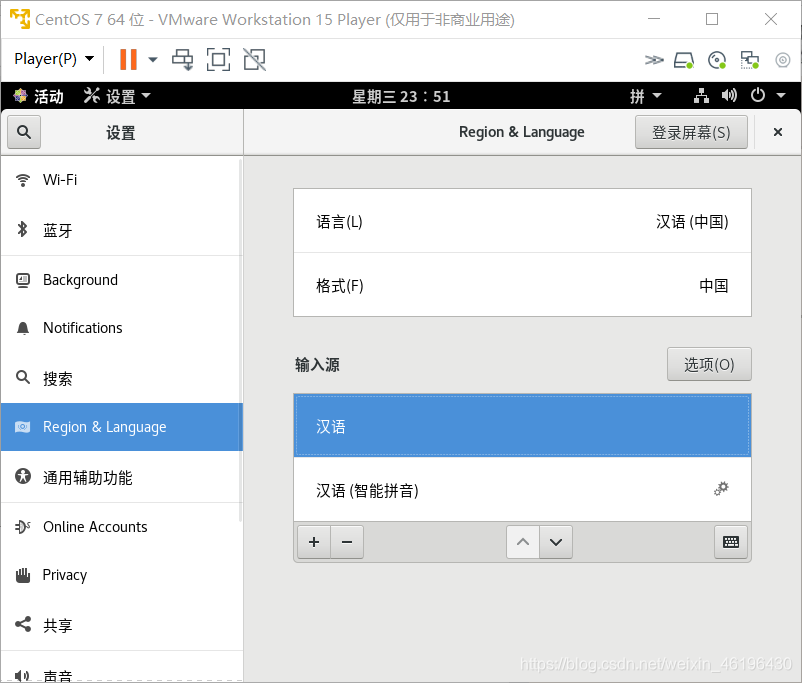This screenshot has height=683, width=802.
Task: Select Background in sidebar
Action: pyautogui.click(x=121, y=280)
